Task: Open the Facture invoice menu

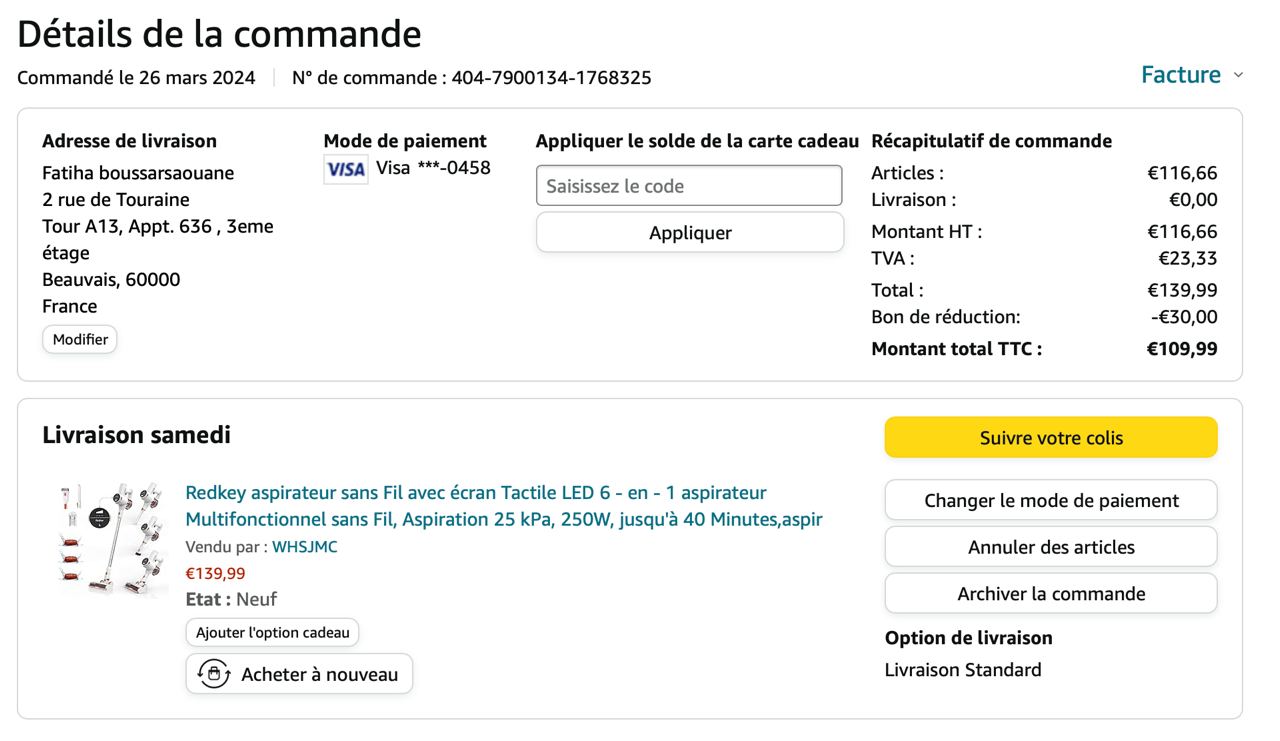Action: (x=1181, y=75)
